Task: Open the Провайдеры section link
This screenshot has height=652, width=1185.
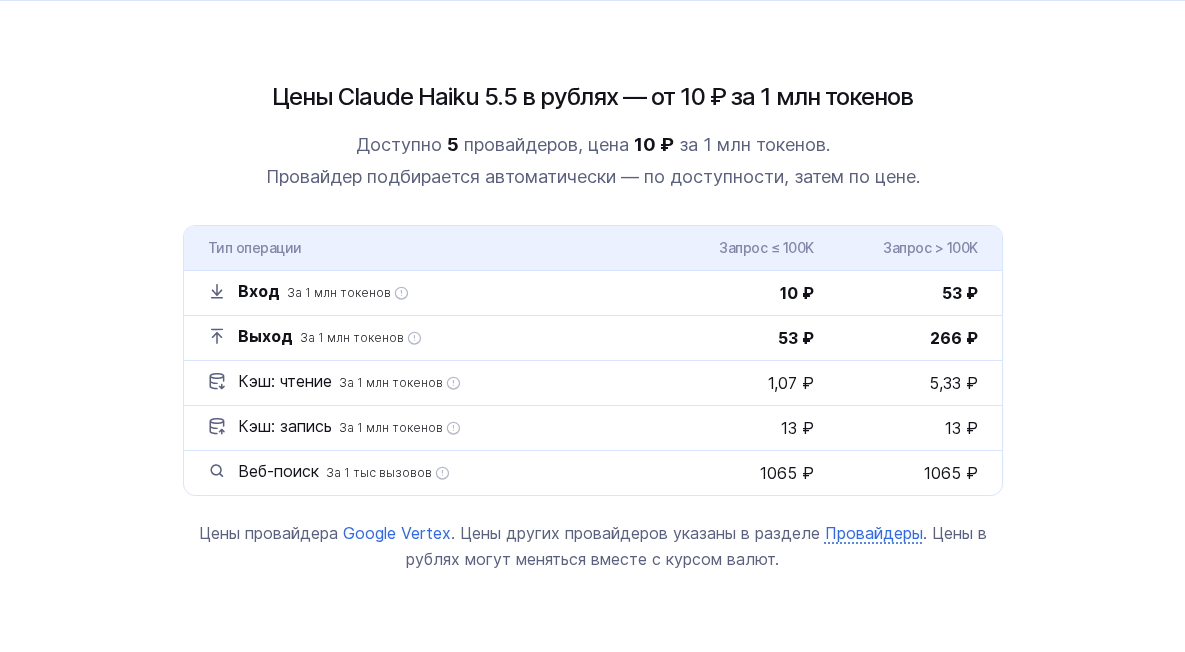Action: [874, 533]
